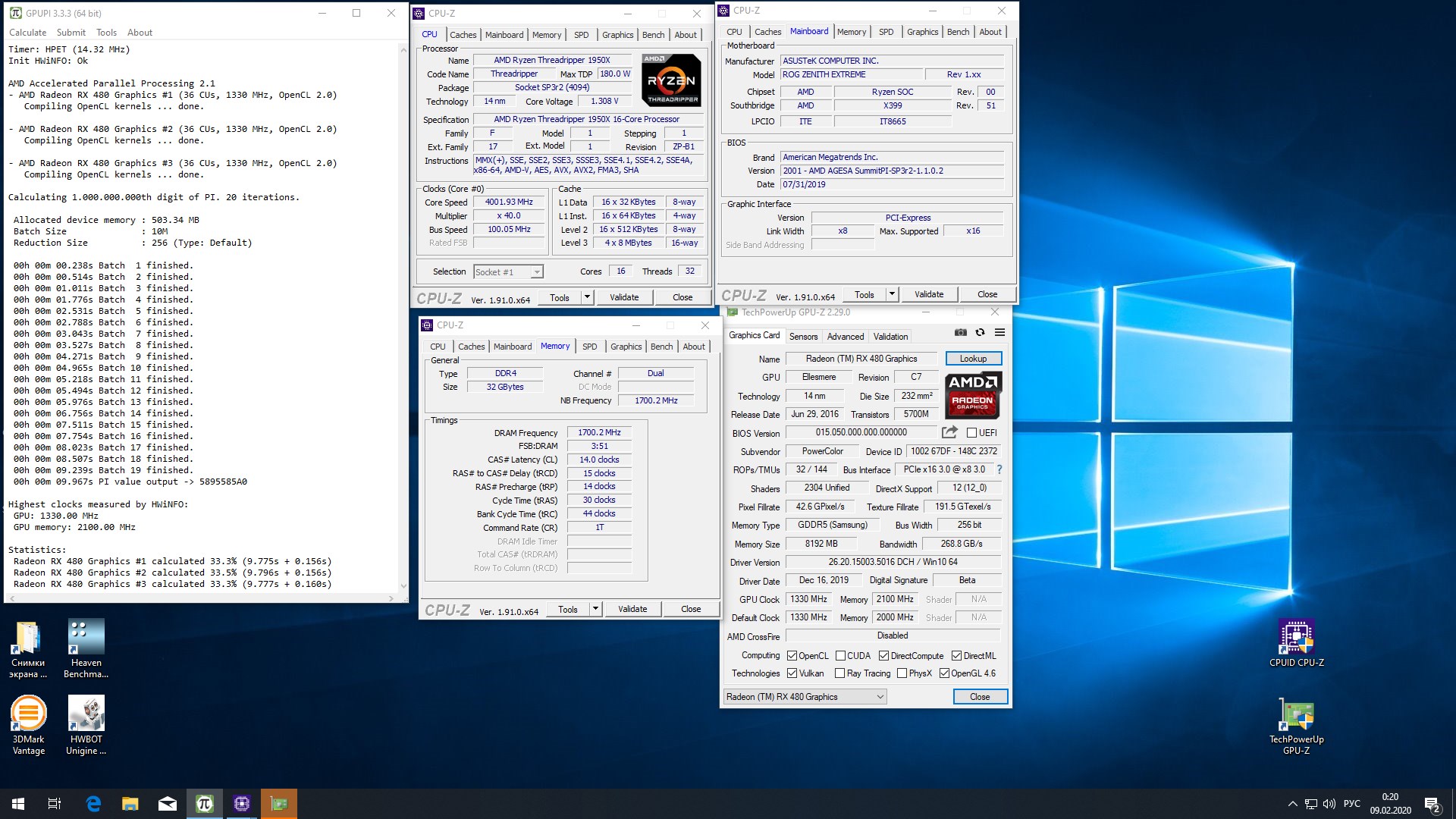Open the notification center icon

point(1432,805)
